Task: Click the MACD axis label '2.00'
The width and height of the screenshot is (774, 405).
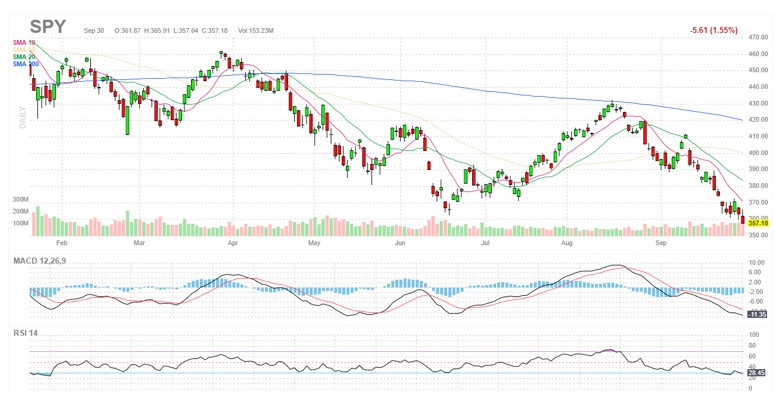Action: (757, 282)
